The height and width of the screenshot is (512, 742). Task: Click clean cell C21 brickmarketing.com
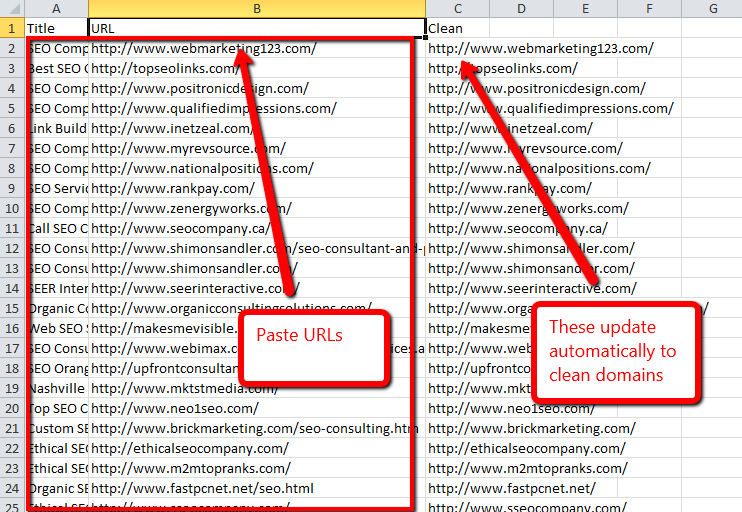coord(458,428)
